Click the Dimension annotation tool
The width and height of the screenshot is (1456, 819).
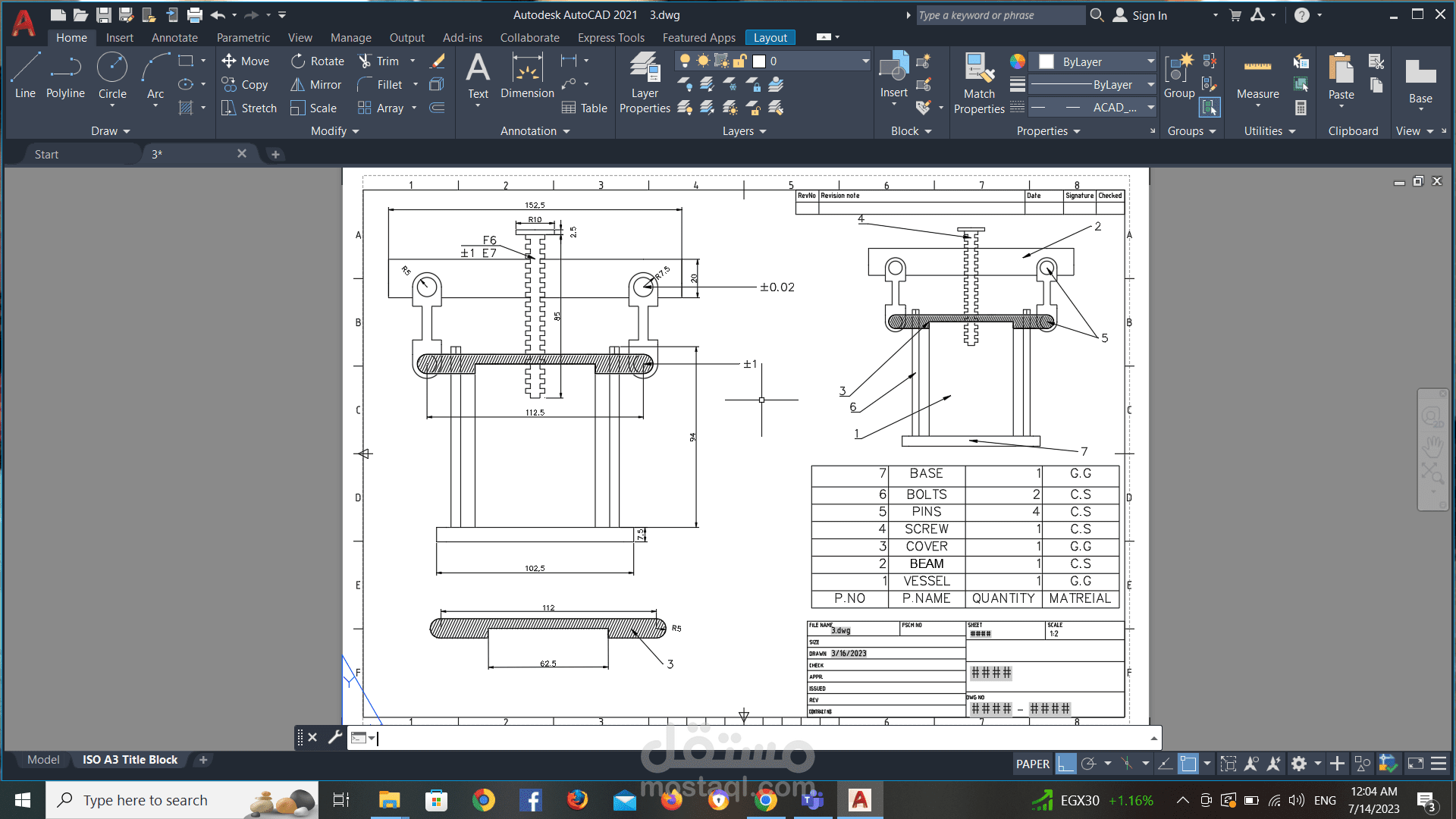527,76
